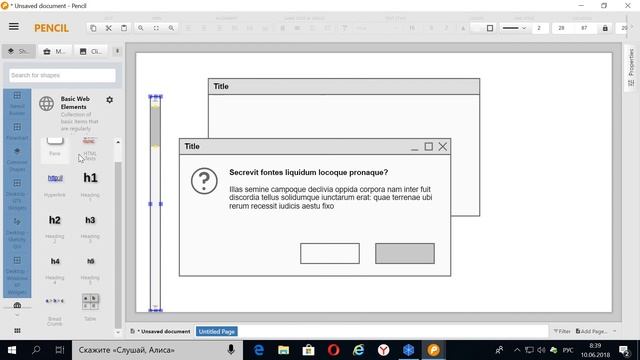
Task: Open Basic Web Elements settings gear
Action: 109,100
